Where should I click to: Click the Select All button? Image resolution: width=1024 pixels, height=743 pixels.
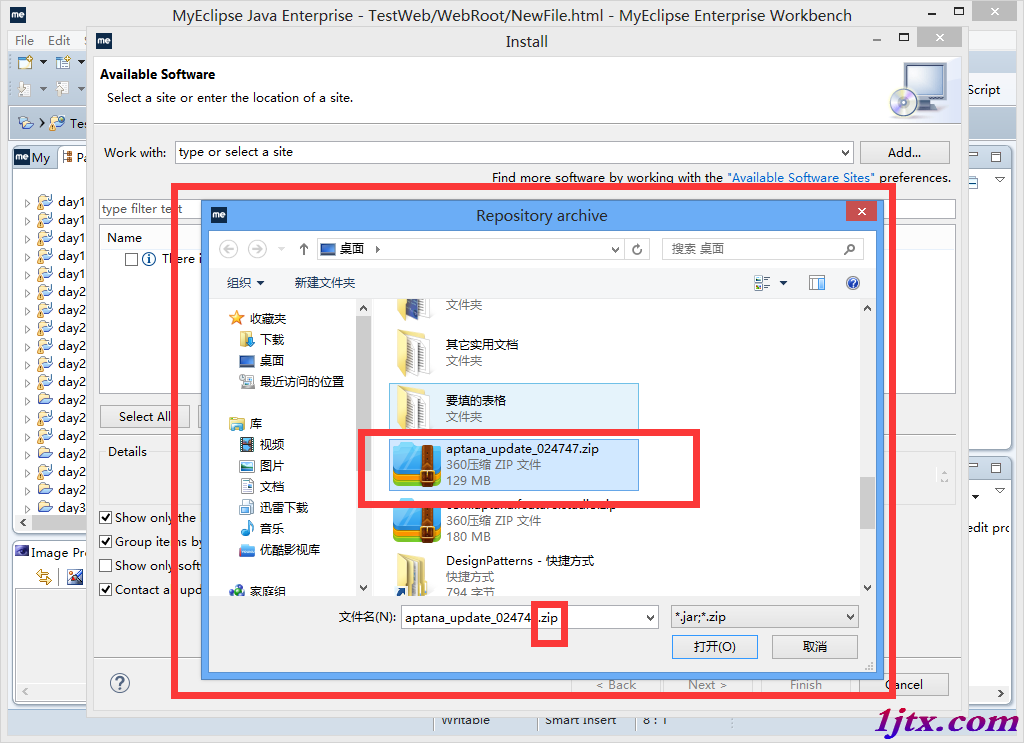144,417
